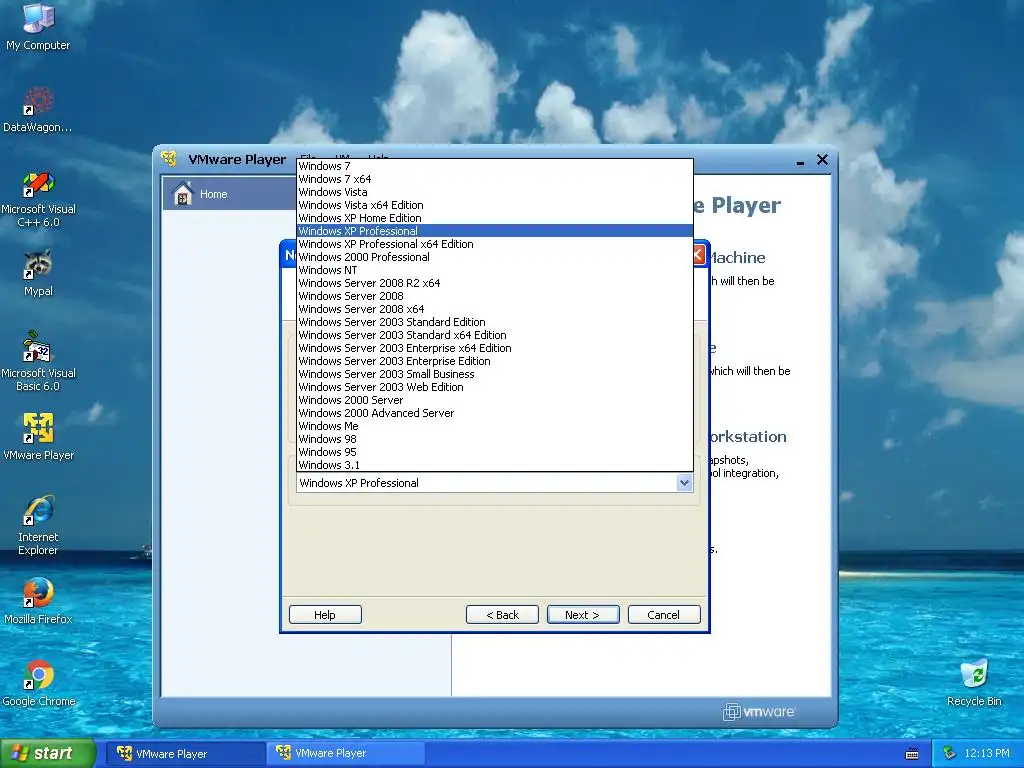Select Windows 3.1 option
Screen dimensions: 1024x768
coord(494,465)
